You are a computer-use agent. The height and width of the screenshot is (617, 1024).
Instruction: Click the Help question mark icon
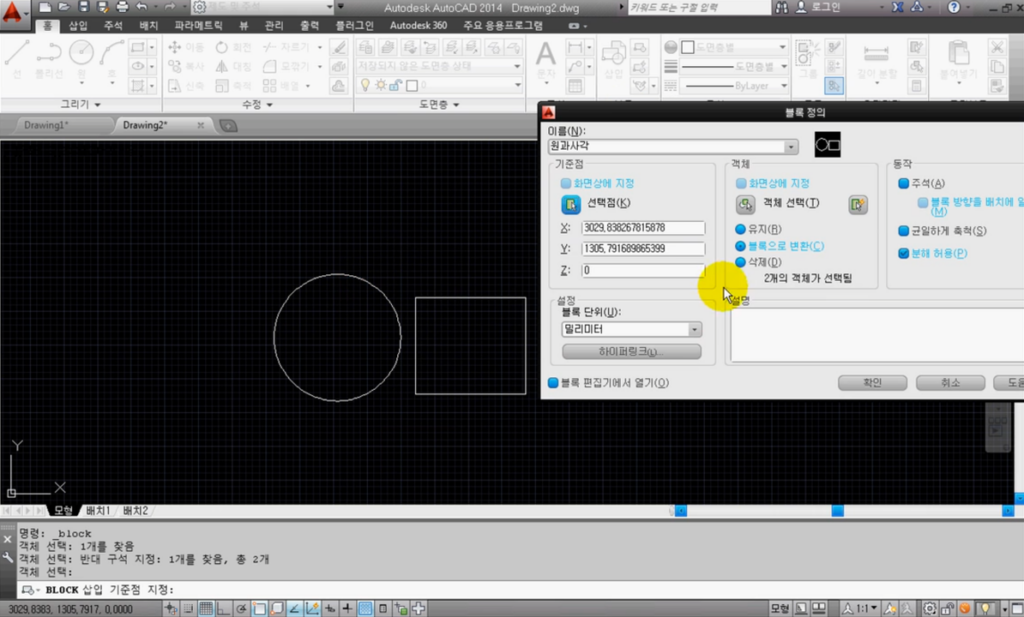pyautogui.click(x=953, y=7)
